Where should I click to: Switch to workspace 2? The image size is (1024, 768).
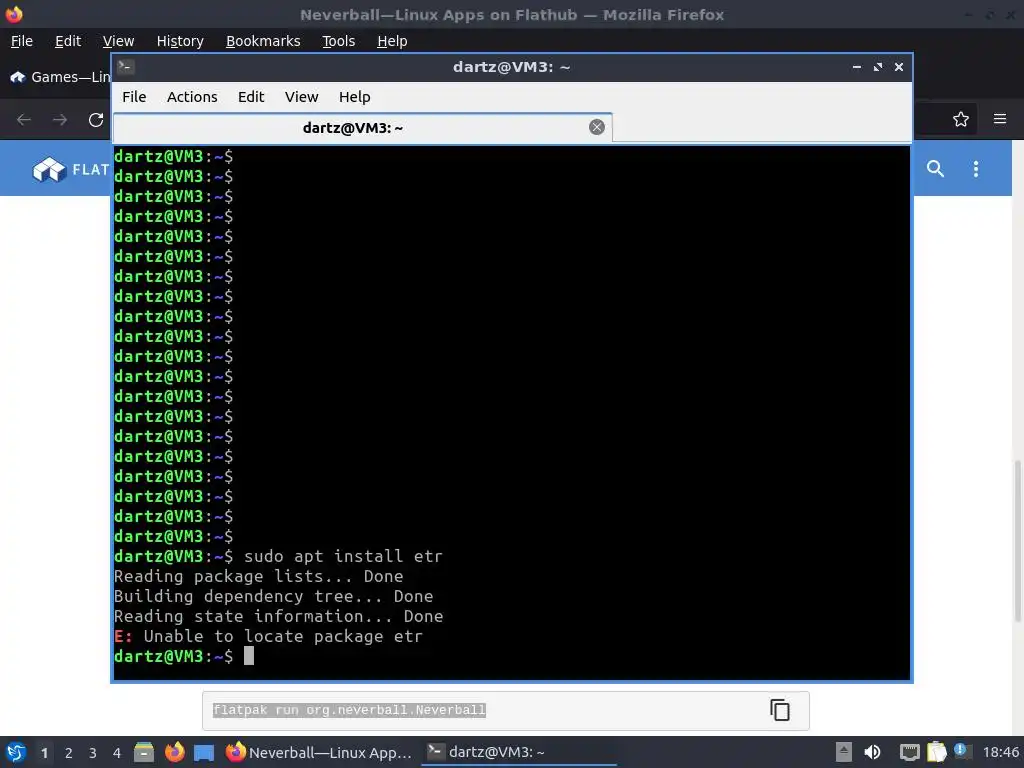pyautogui.click(x=69, y=753)
